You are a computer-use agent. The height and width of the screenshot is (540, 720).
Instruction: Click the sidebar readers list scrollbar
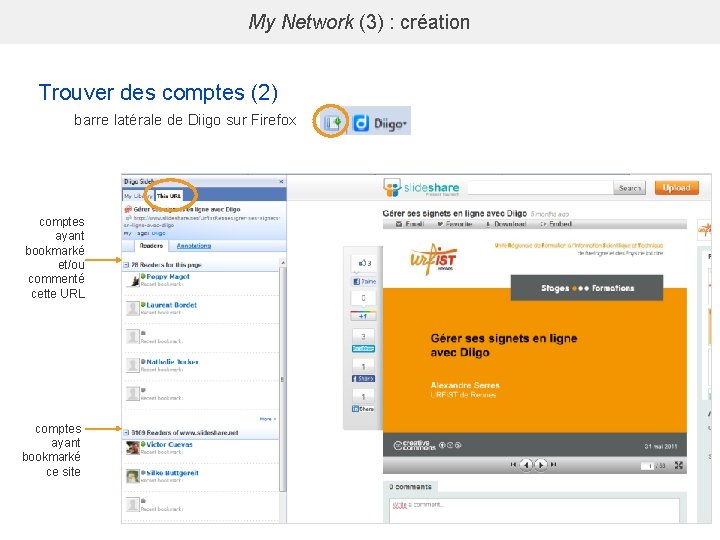(x=283, y=379)
